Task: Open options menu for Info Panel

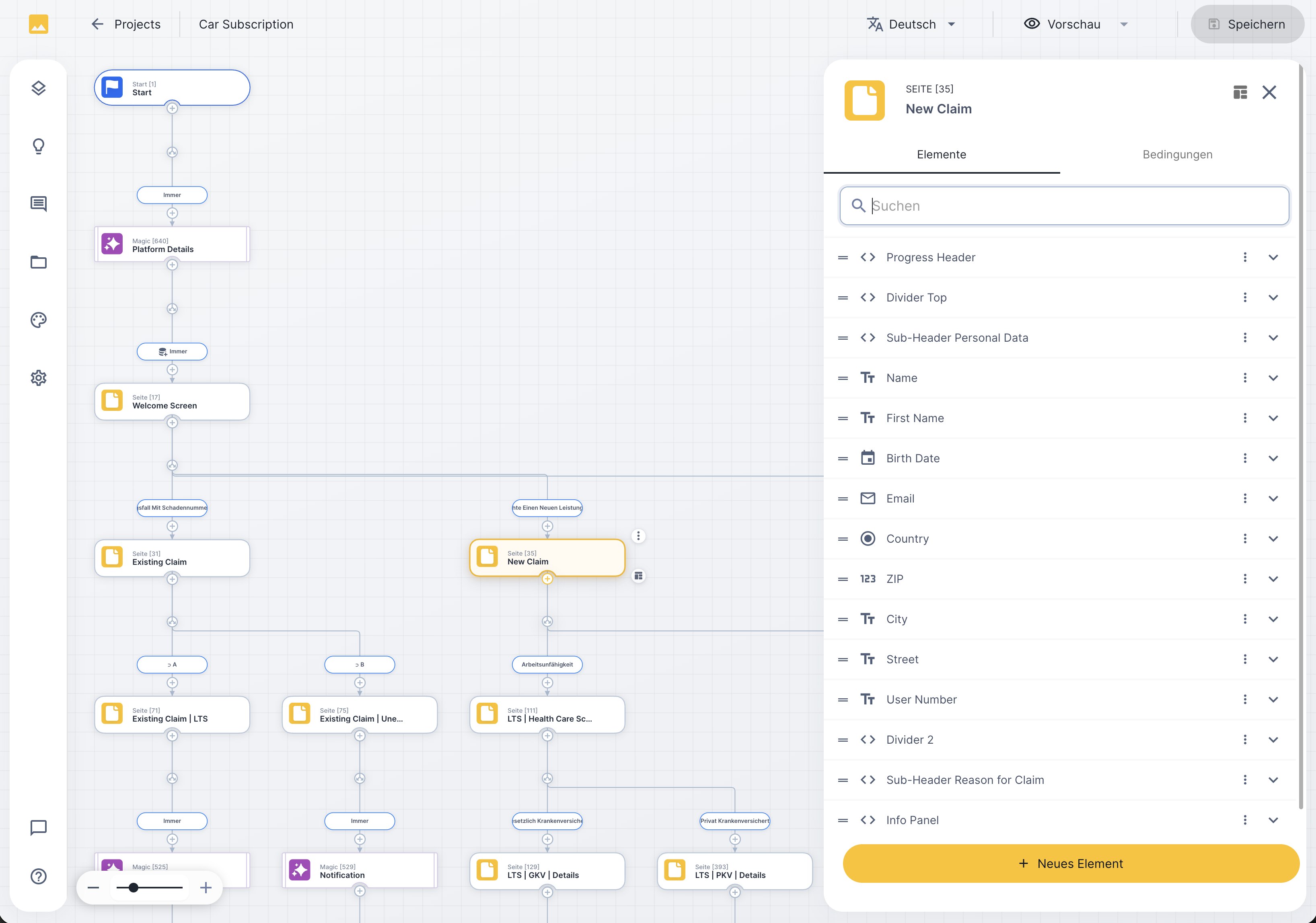Action: (1245, 820)
